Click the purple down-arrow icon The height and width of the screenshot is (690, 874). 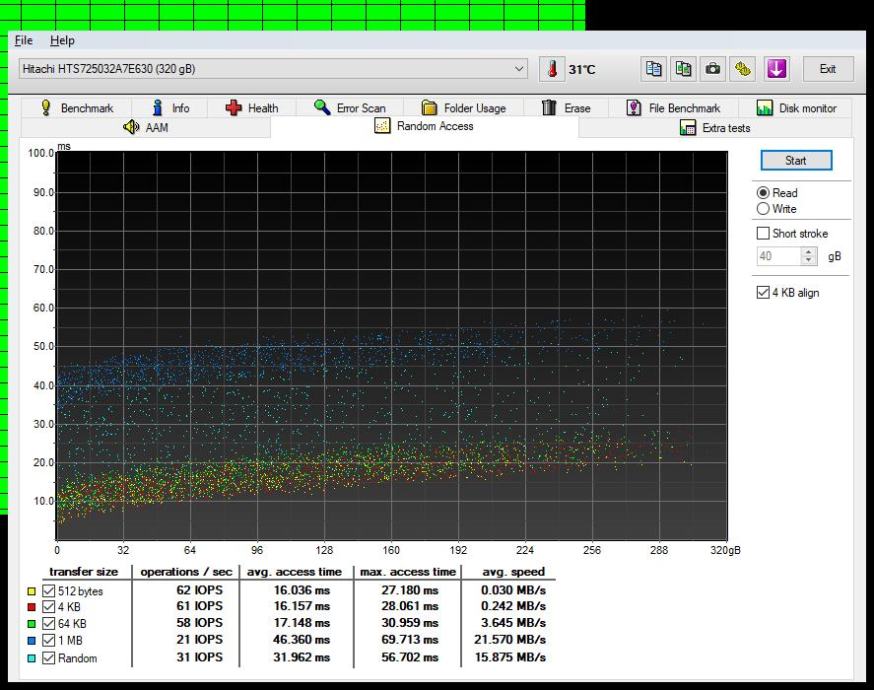click(x=776, y=68)
